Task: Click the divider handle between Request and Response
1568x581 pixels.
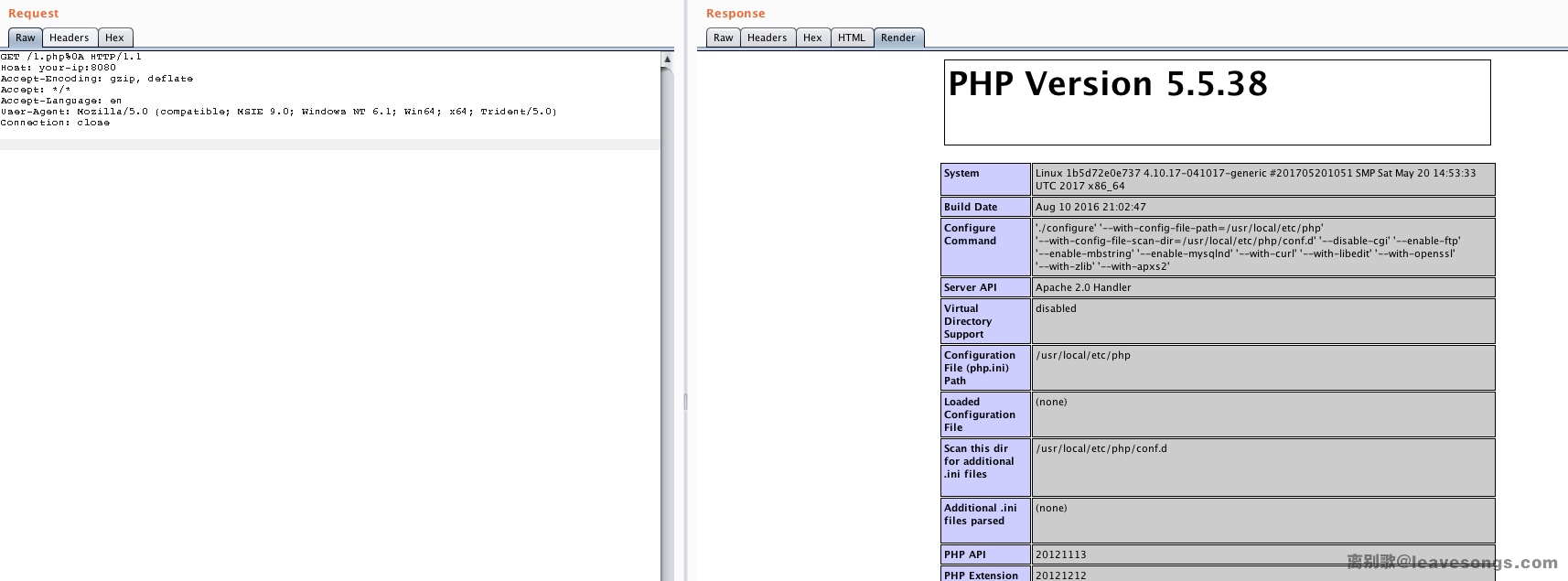Action: (685, 401)
